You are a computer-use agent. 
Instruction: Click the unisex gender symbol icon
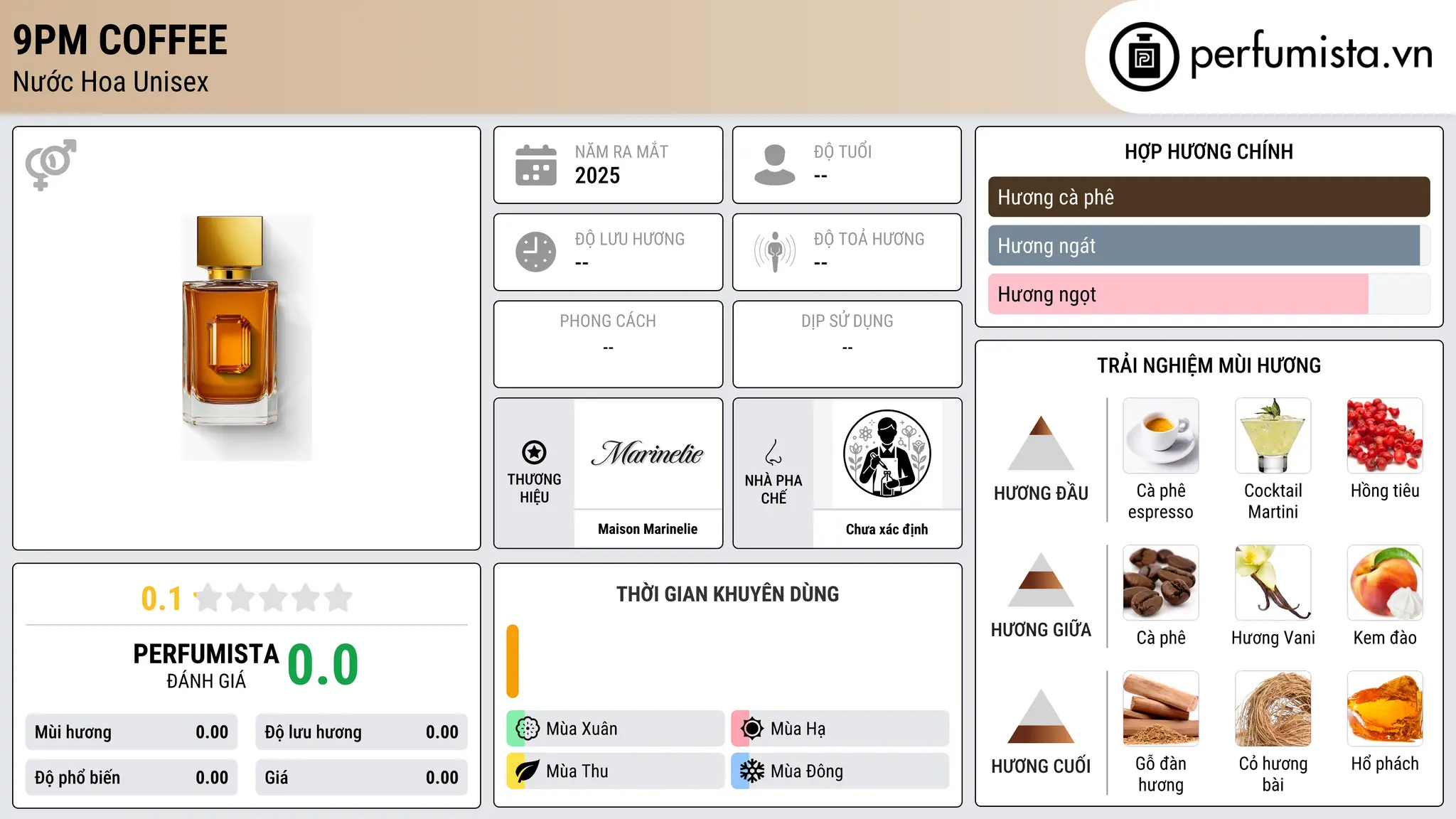(50, 164)
